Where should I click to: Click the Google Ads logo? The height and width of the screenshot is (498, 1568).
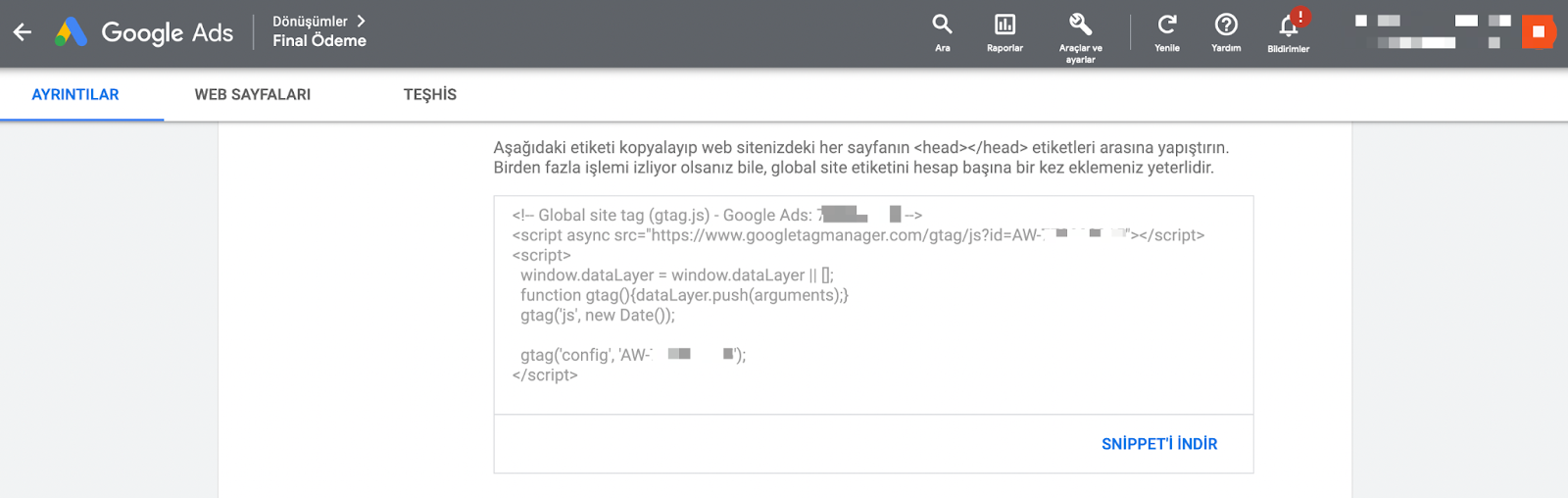144,32
